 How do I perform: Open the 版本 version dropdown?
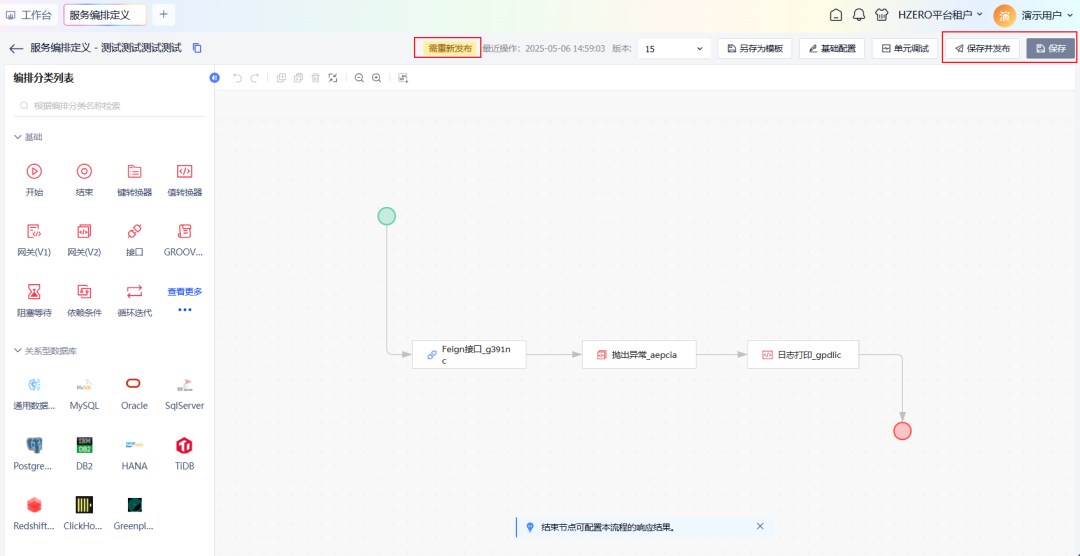point(675,48)
